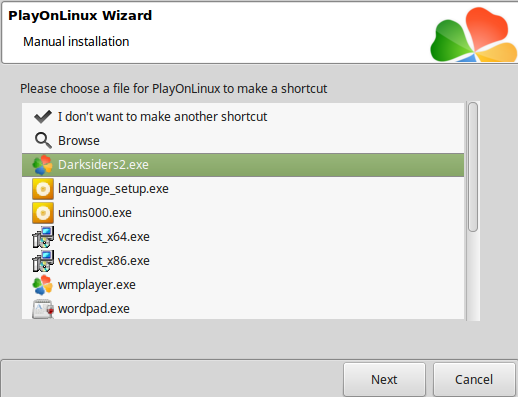Click the vcredist_x86.exe setup icon
The width and height of the screenshot is (518, 397).
(x=43, y=261)
